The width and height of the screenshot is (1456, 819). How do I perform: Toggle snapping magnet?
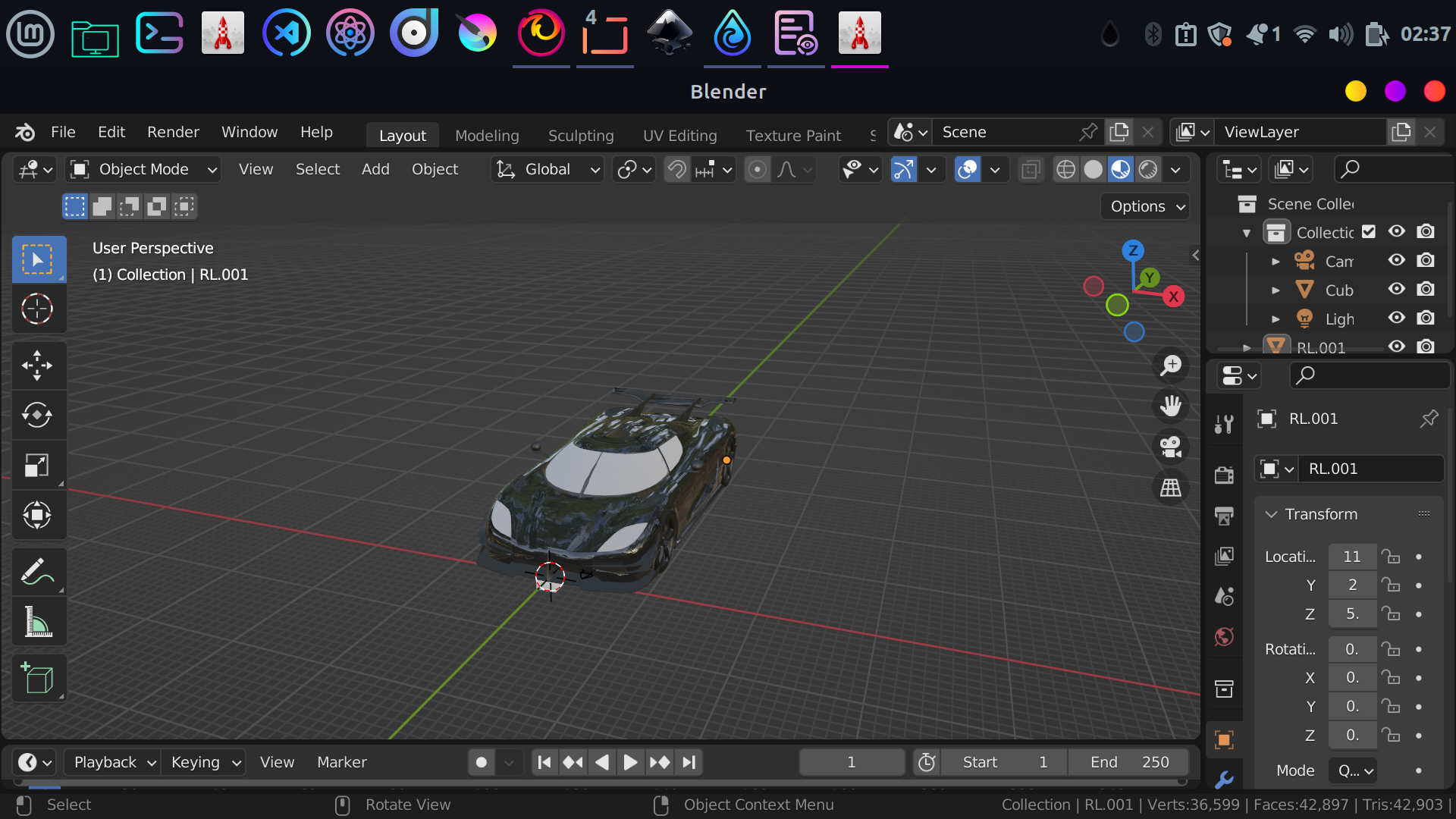677,169
